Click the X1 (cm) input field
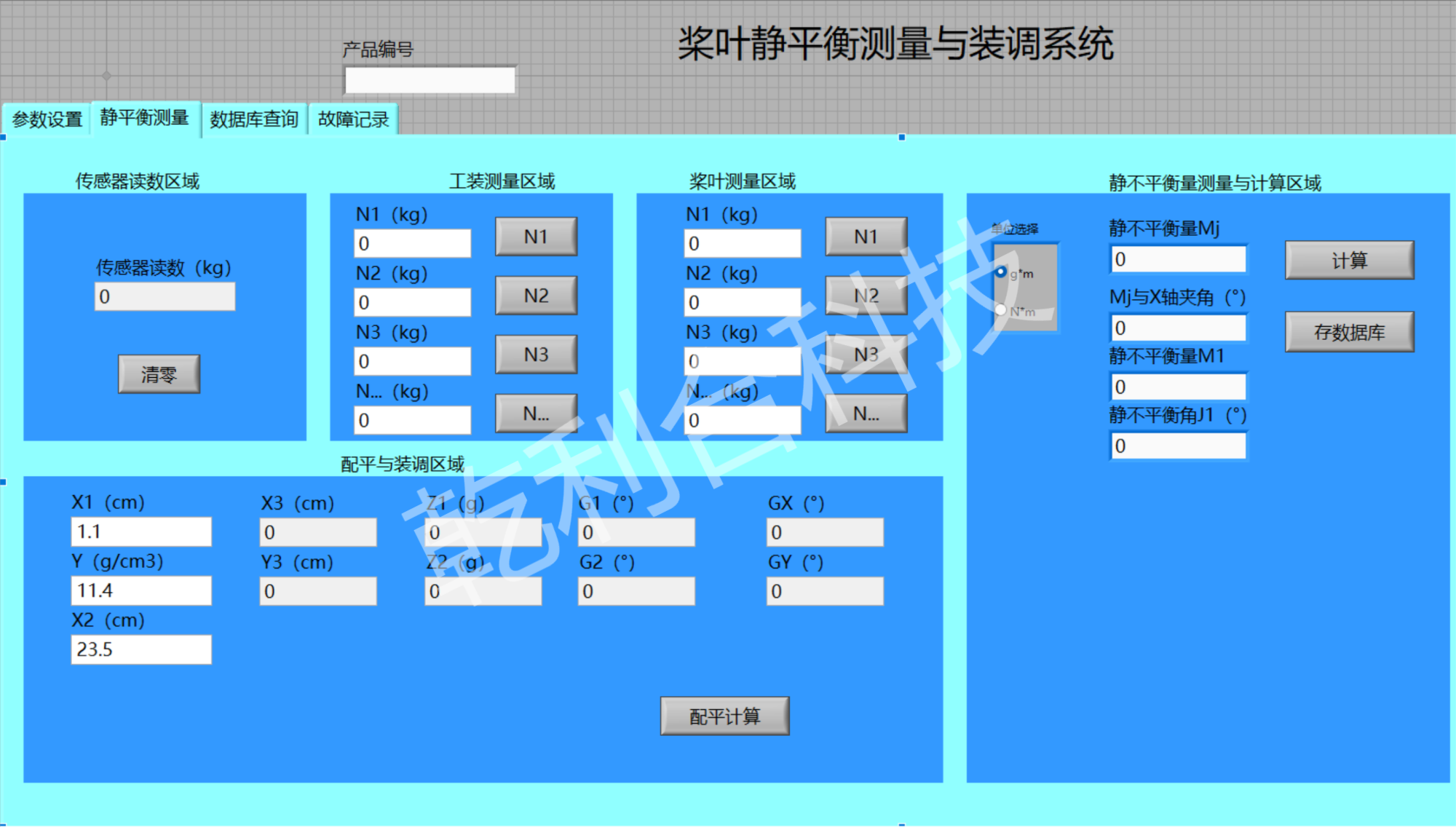Image resolution: width=1456 pixels, height=827 pixels. (x=141, y=531)
